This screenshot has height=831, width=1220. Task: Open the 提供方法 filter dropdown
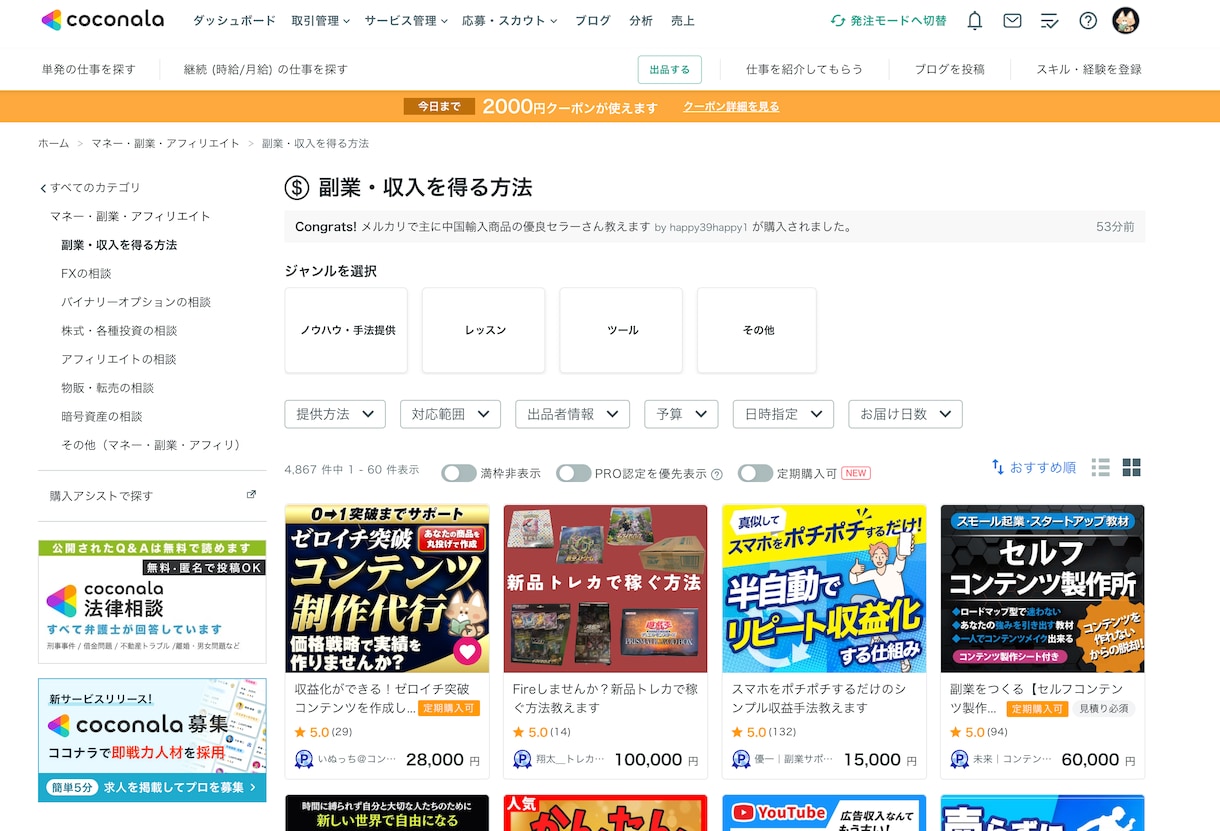pos(335,414)
